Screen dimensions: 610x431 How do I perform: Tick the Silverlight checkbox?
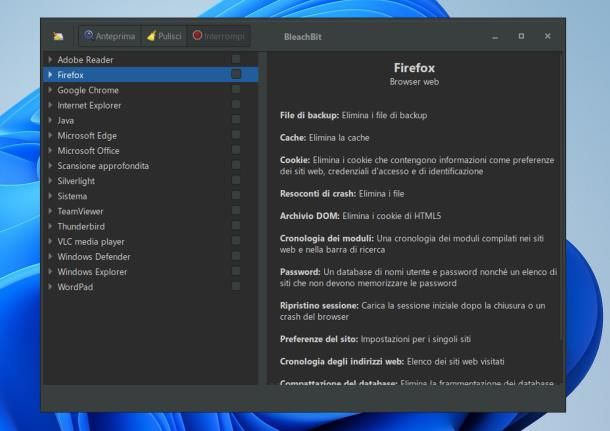tap(236, 180)
